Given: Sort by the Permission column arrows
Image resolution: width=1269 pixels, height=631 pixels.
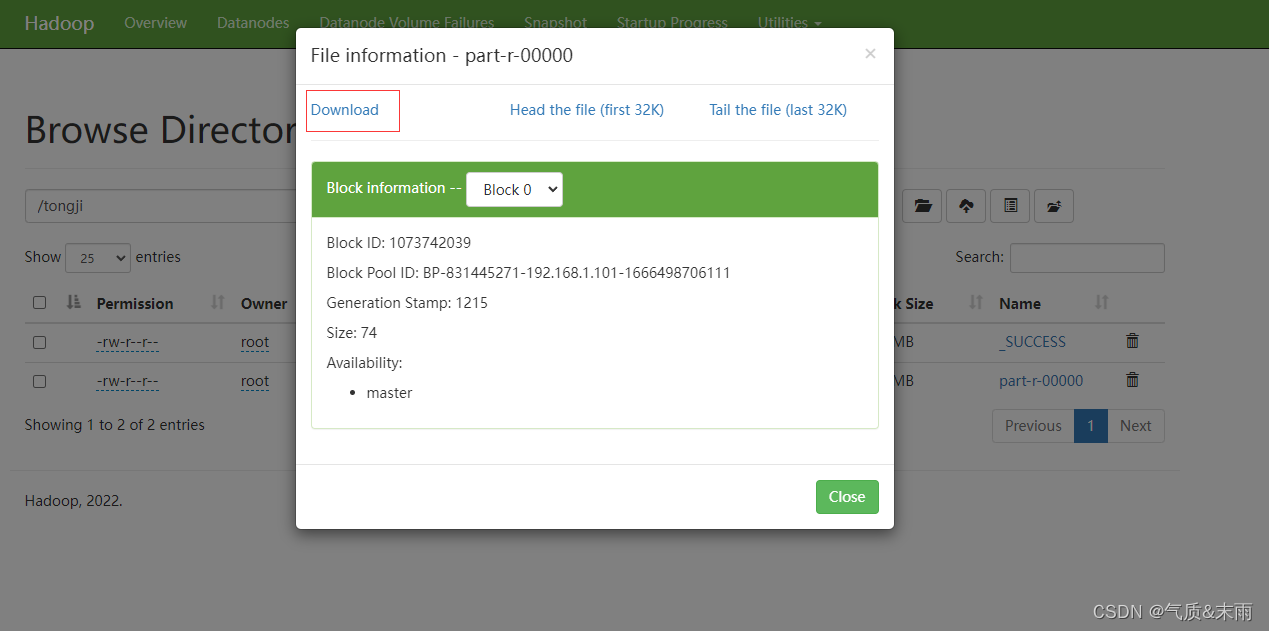Looking at the screenshot, I should (218, 302).
